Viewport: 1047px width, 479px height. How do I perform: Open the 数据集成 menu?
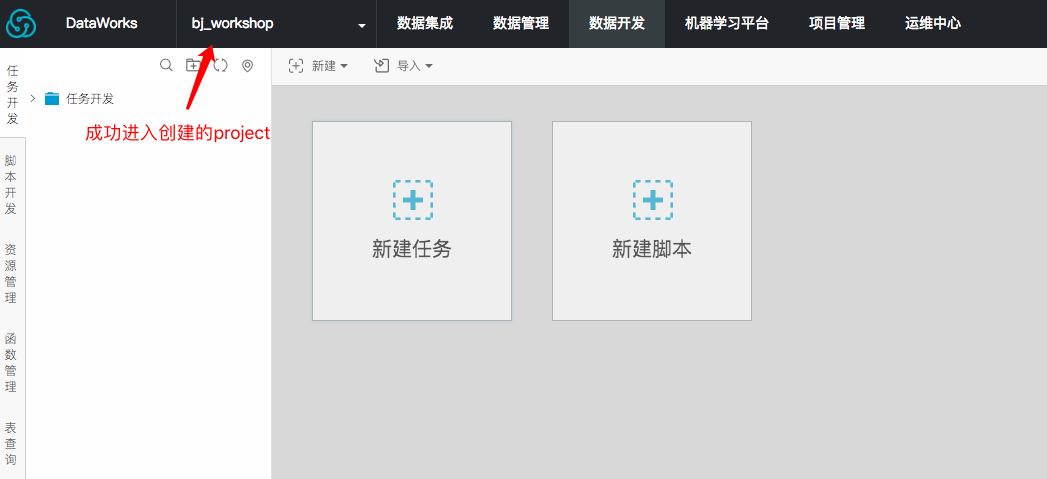pos(425,24)
